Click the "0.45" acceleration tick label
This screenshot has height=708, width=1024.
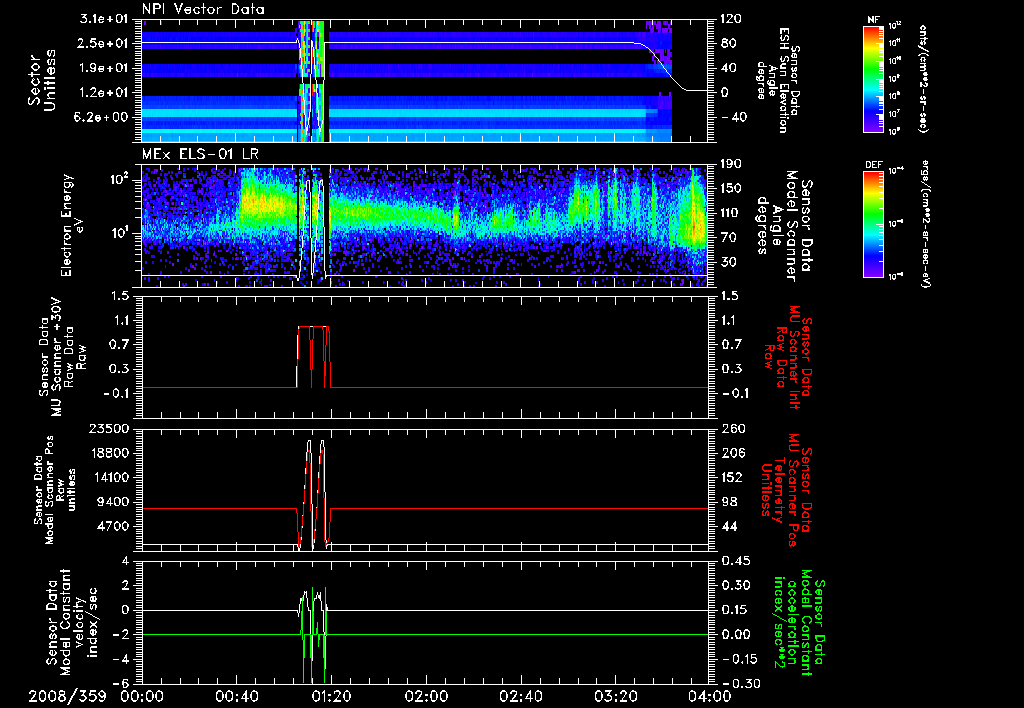(735, 561)
